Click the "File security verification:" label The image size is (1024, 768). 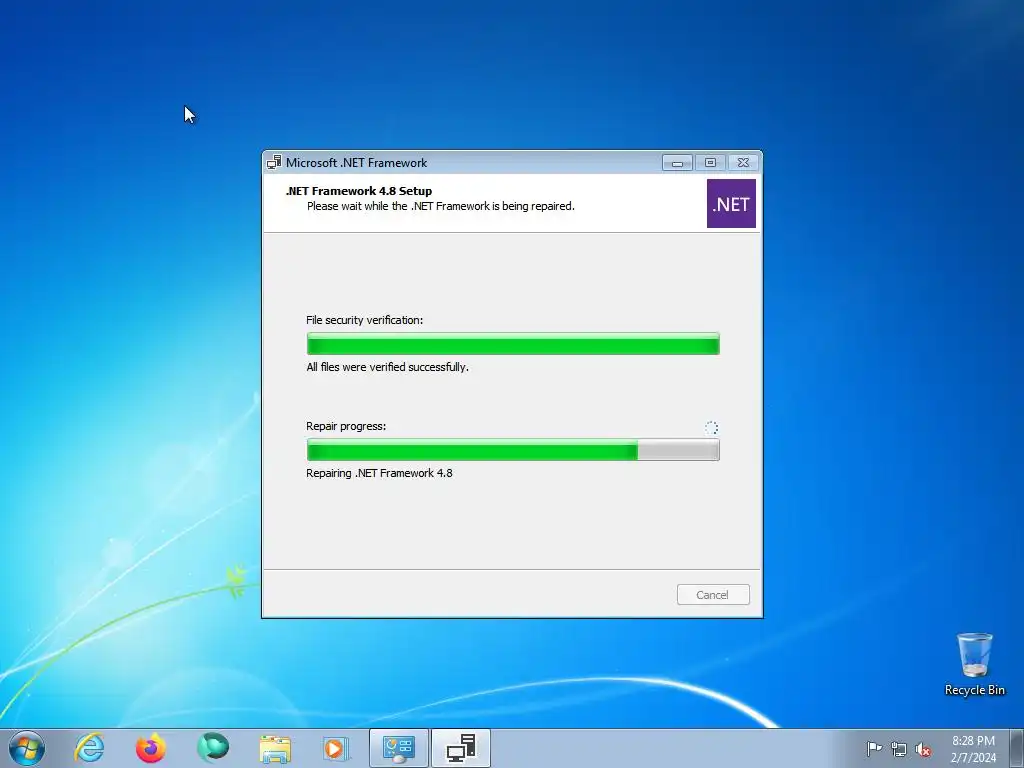pos(364,320)
